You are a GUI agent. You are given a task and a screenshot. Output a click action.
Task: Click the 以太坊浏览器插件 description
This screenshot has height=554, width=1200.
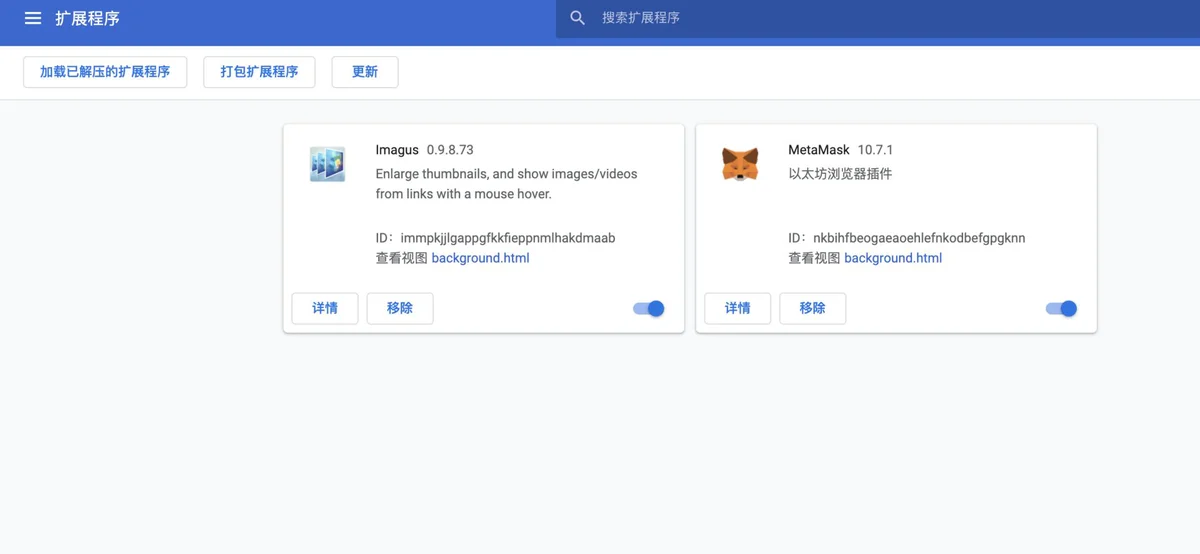[840, 174]
